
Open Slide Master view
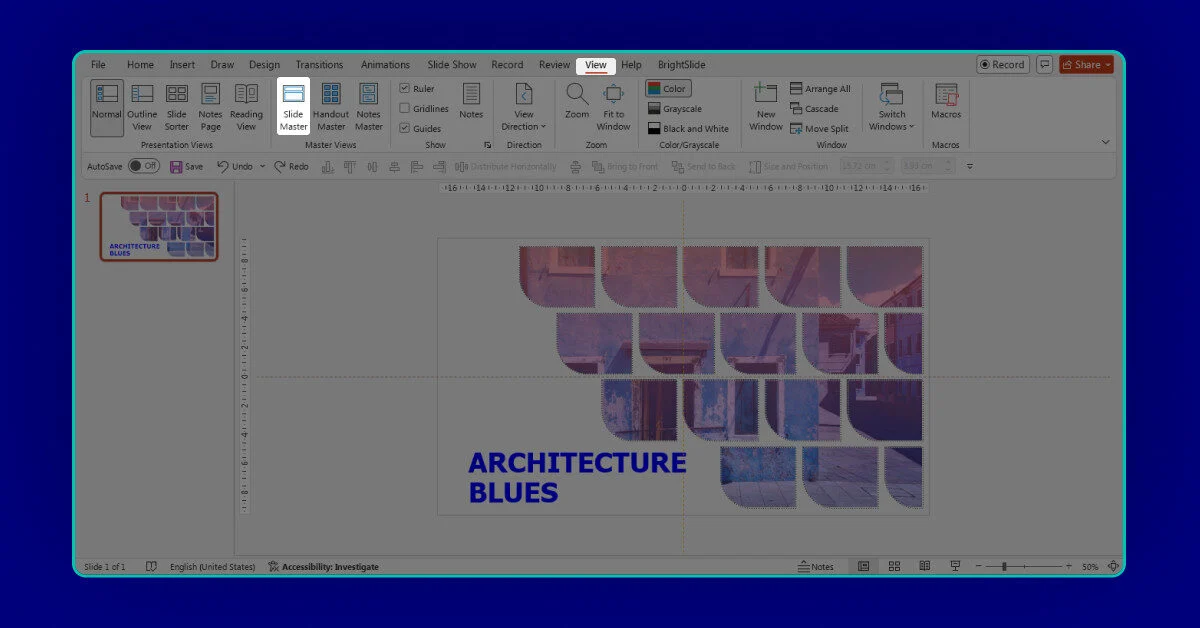pos(293,106)
